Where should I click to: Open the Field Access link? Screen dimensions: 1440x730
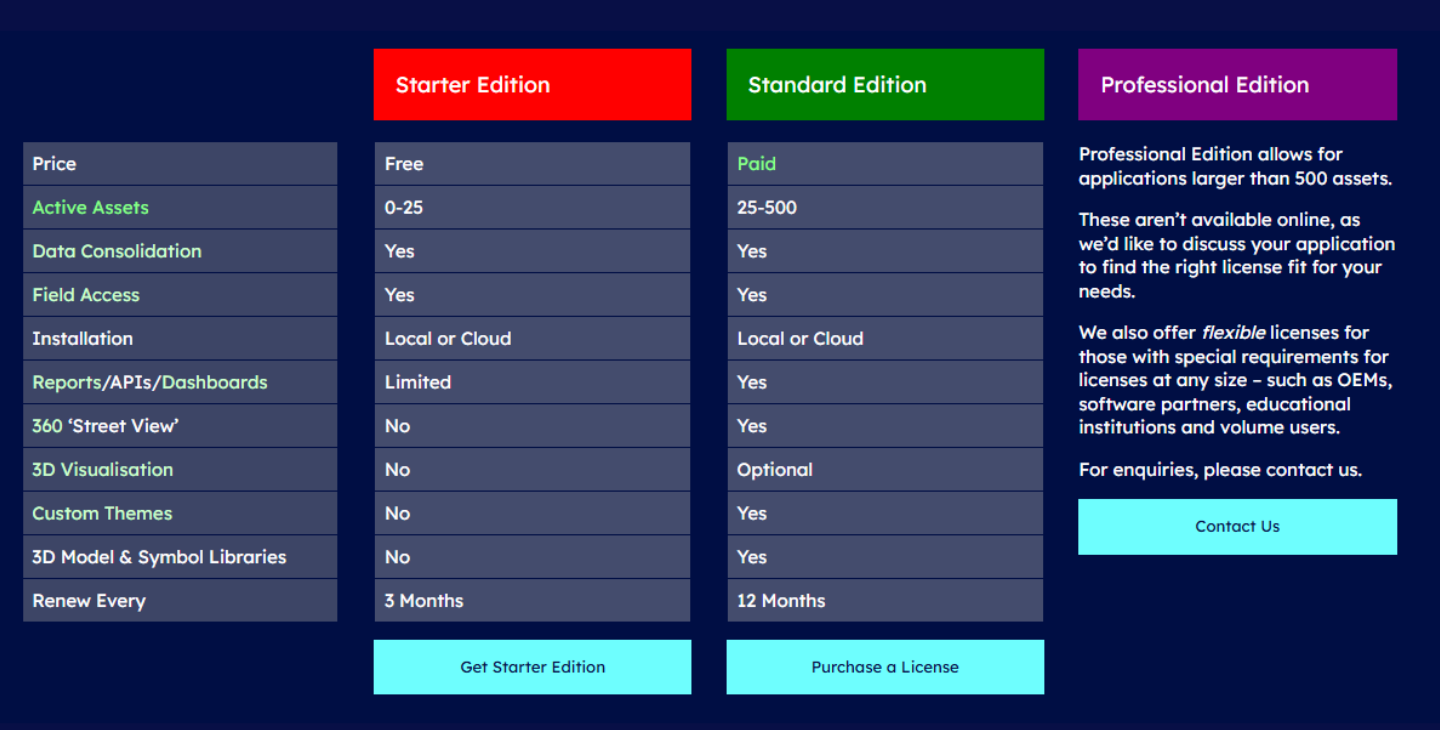point(86,295)
